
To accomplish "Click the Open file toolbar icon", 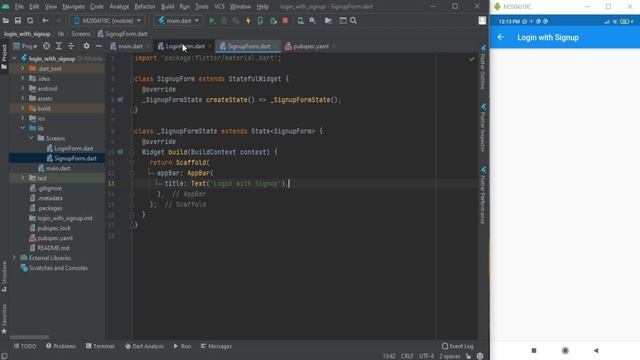I will pos(6,20).
